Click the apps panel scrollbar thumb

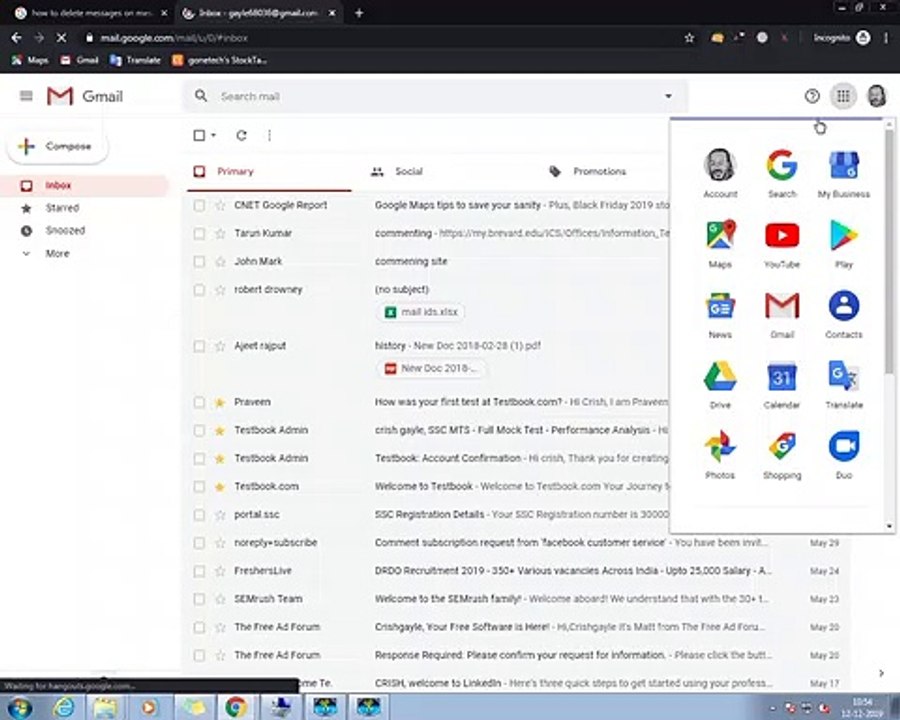coord(889,253)
